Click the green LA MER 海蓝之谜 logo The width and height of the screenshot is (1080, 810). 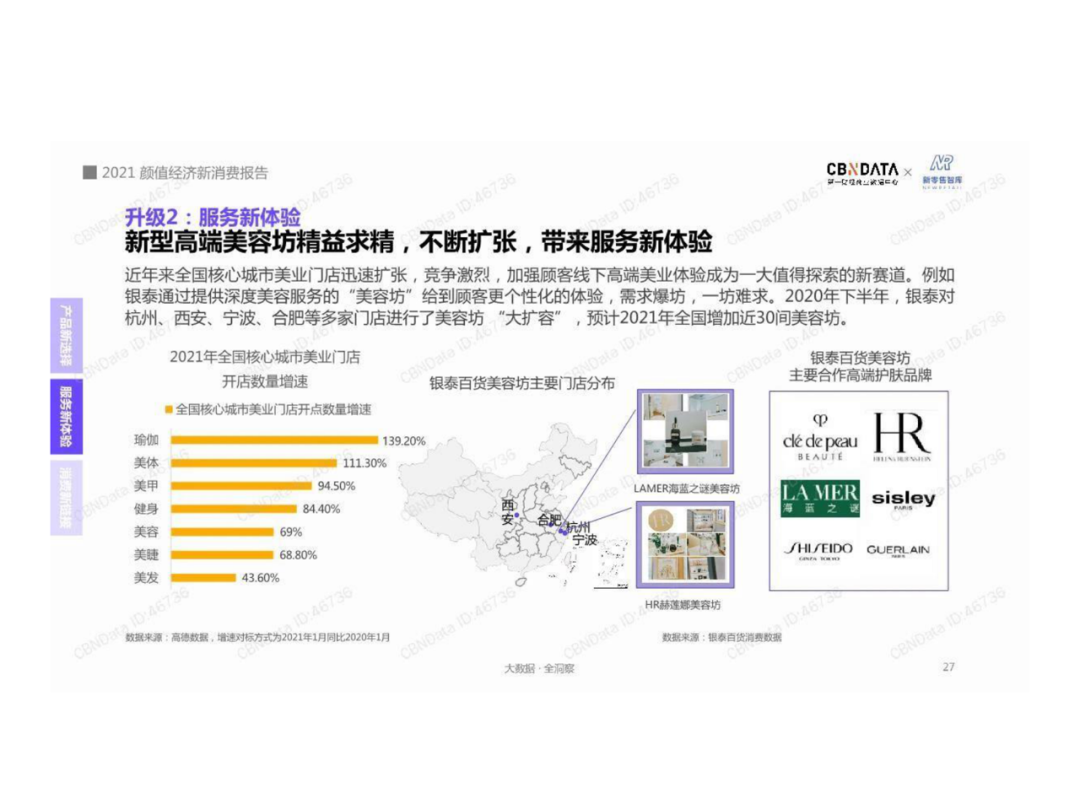pos(820,498)
